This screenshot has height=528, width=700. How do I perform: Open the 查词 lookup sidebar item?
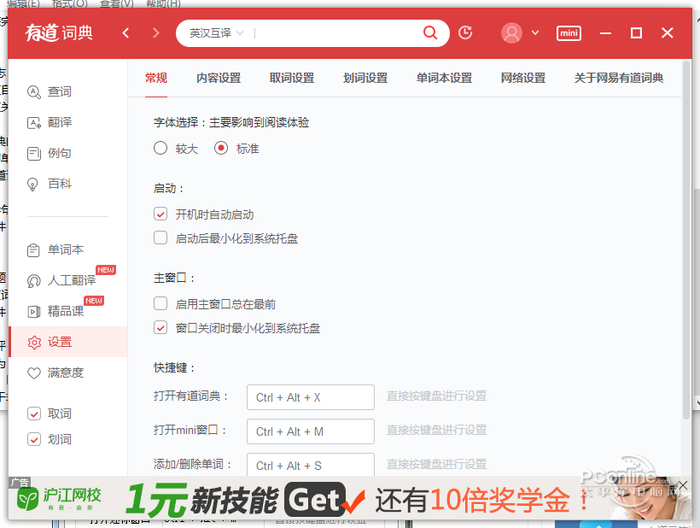(x=49, y=92)
